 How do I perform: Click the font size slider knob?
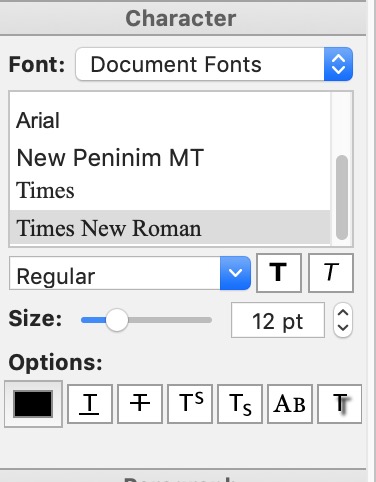(x=117, y=320)
